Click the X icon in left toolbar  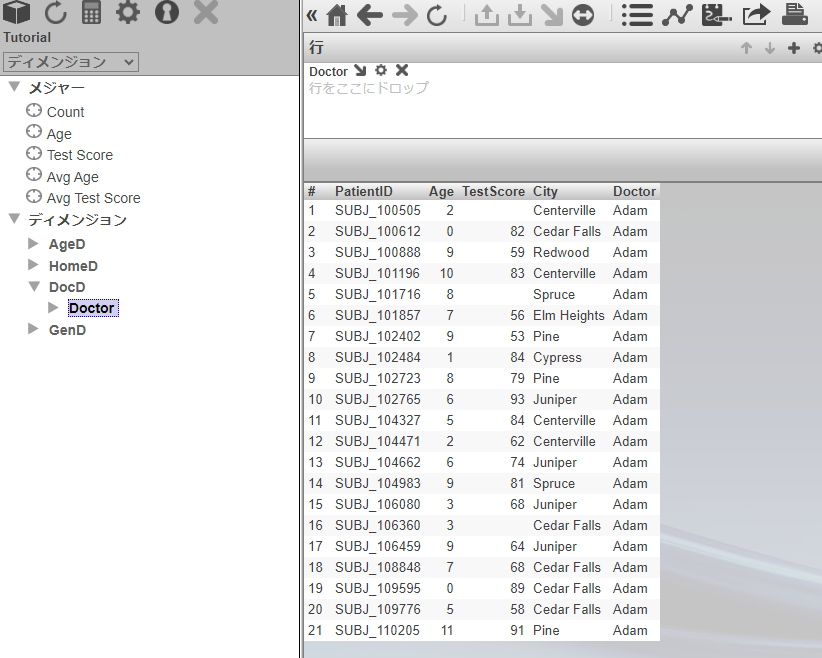tap(206, 12)
